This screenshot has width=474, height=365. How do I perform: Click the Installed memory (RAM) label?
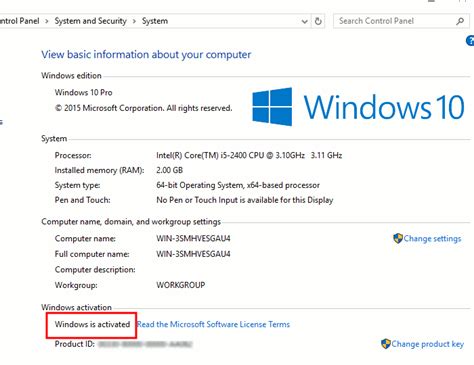99,170
